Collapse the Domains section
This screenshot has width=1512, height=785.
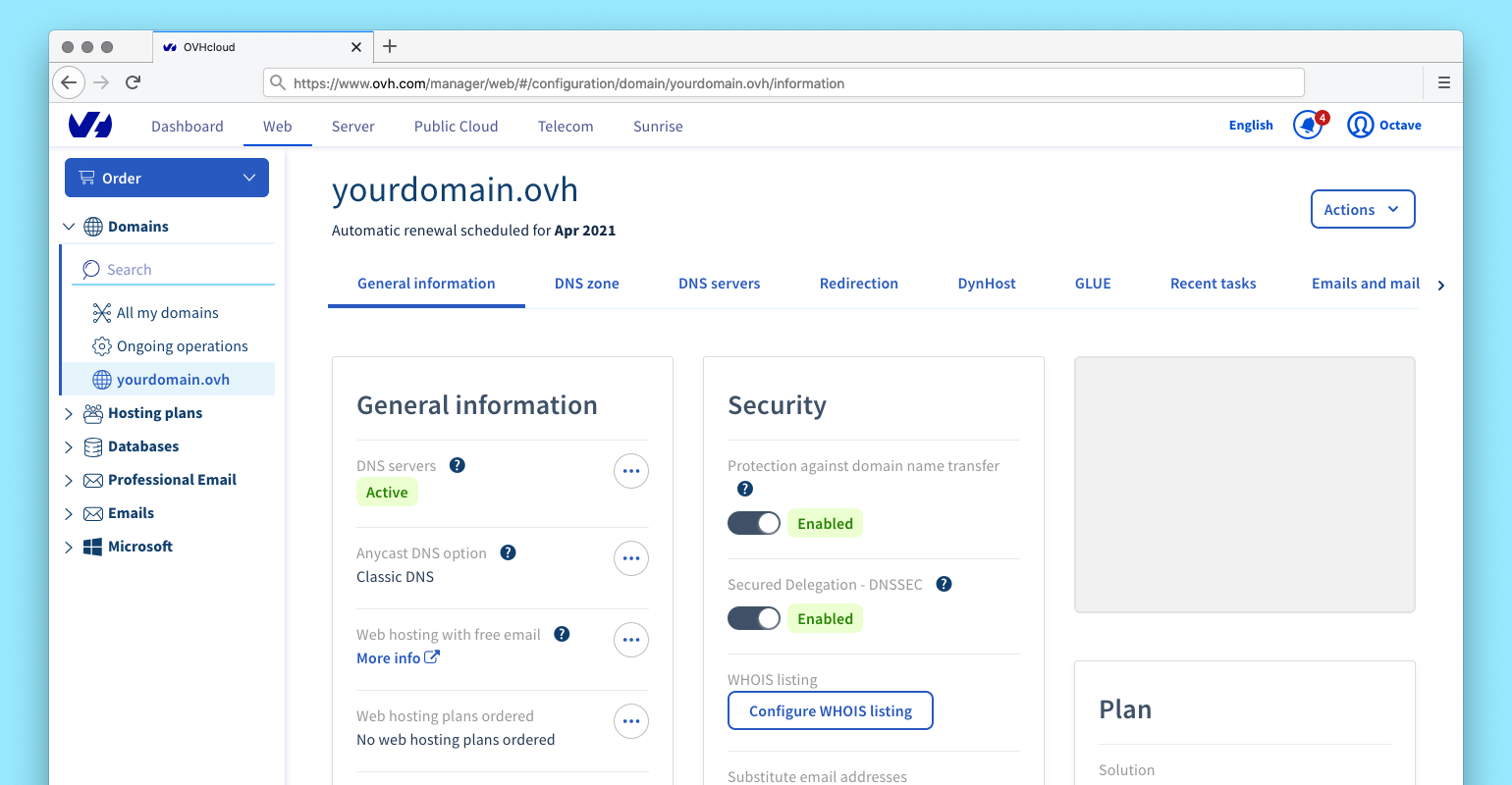[69, 227]
